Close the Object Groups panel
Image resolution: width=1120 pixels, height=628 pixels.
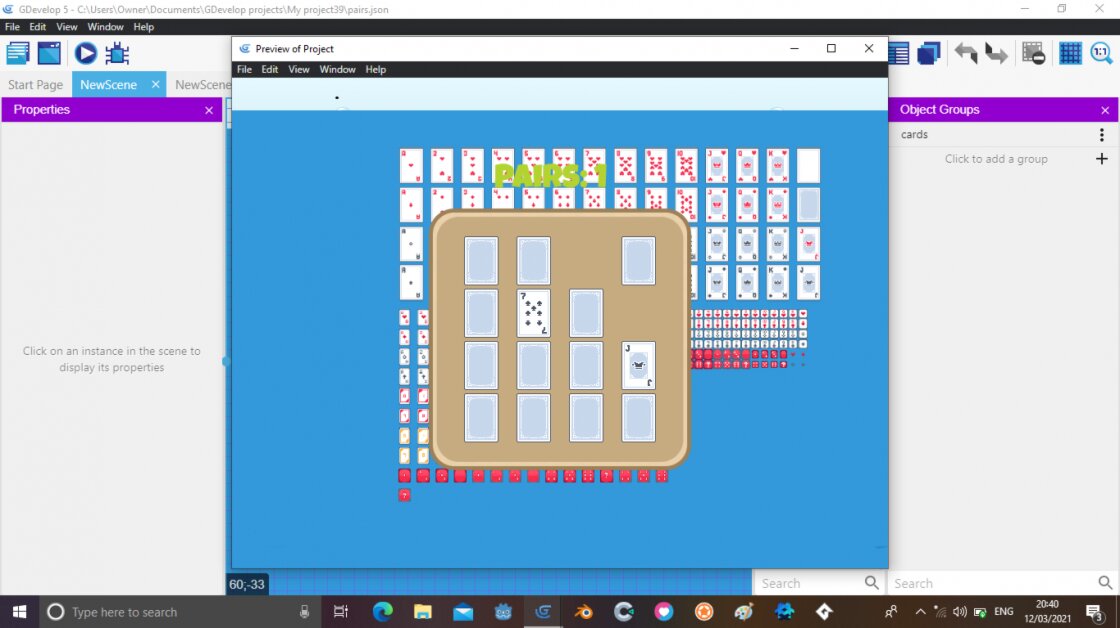(x=1105, y=110)
